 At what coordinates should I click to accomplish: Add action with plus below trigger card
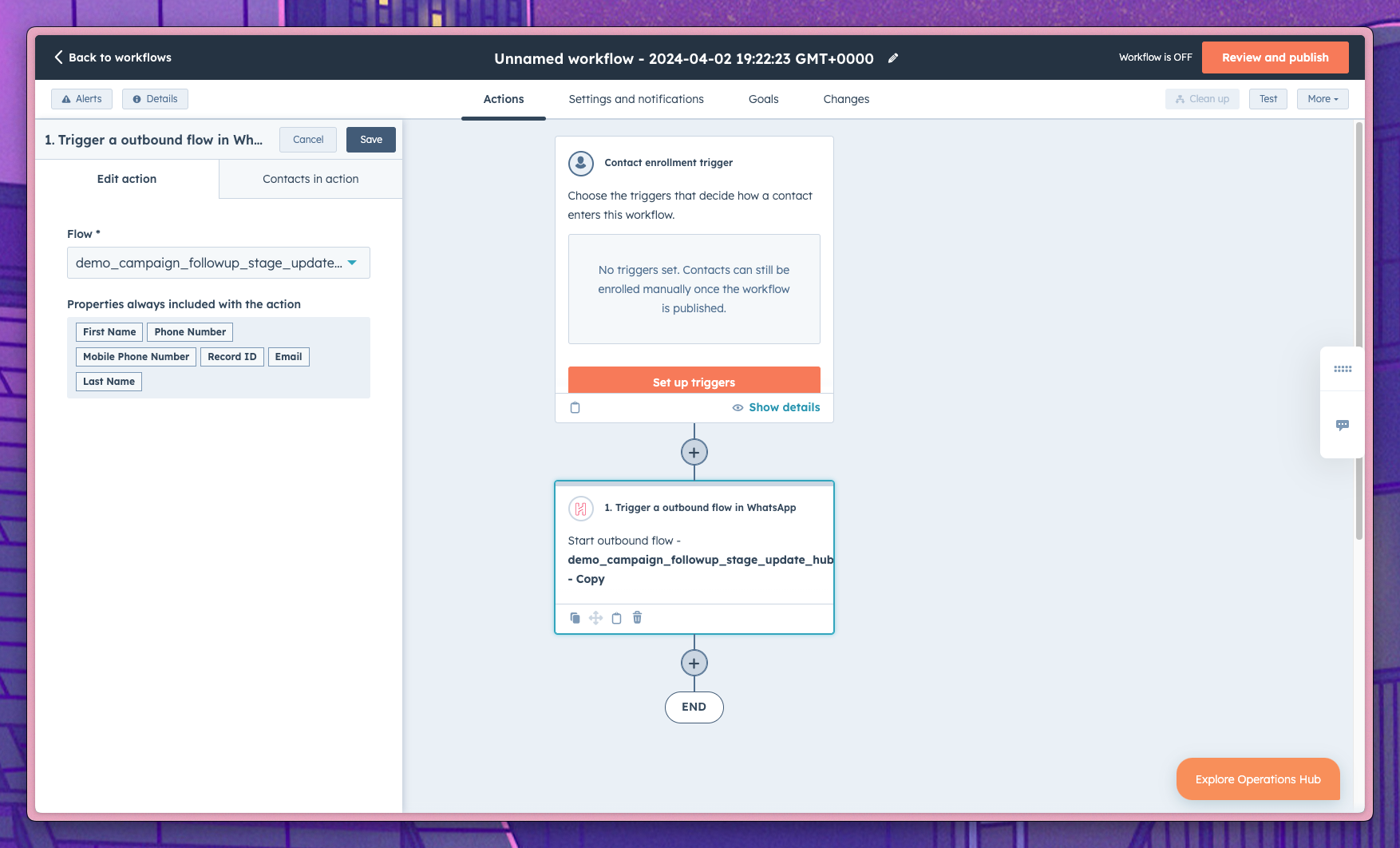[694, 452]
